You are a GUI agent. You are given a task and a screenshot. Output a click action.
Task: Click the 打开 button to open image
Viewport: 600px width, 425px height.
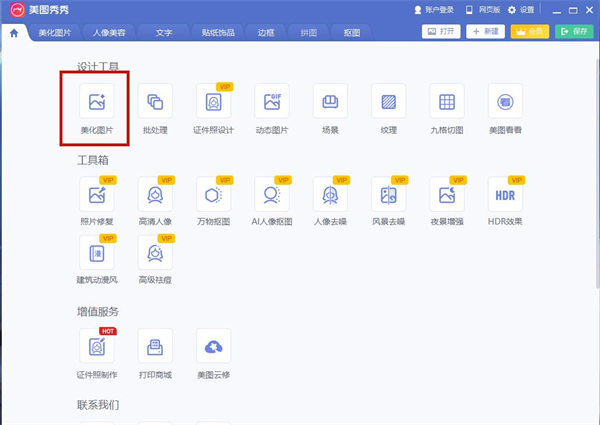pos(441,32)
